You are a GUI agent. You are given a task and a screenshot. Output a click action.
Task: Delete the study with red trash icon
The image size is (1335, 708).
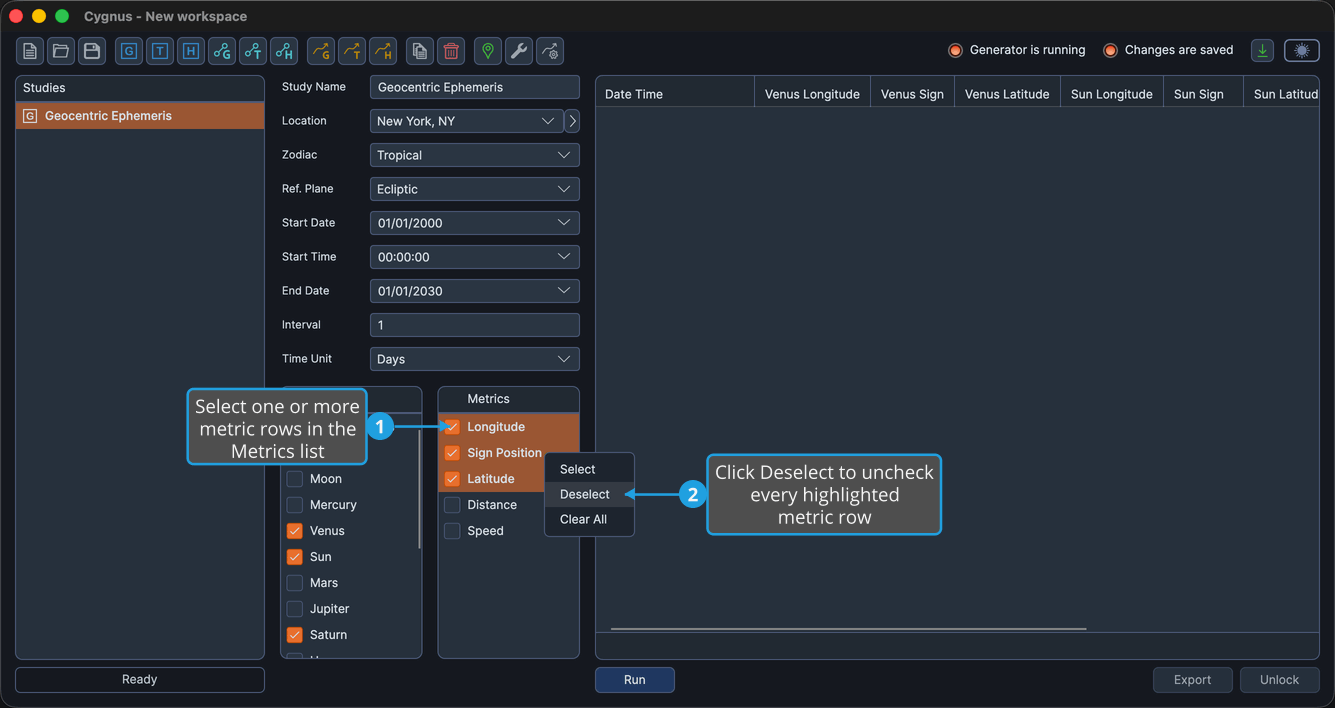click(x=451, y=51)
